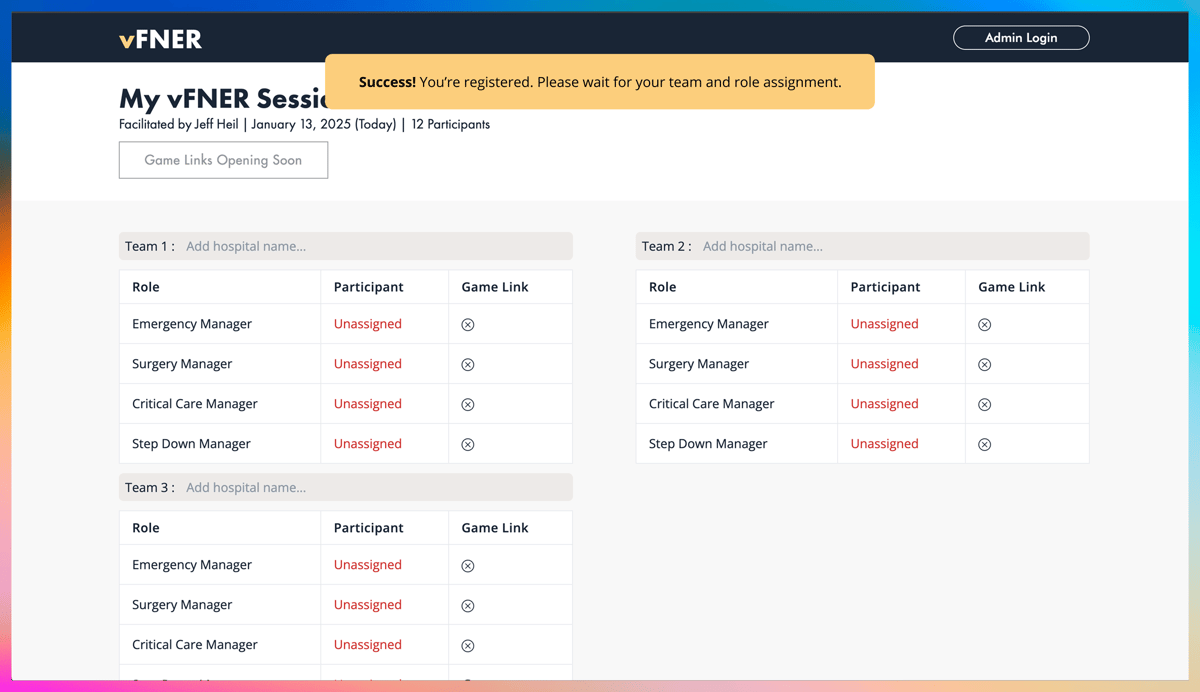Click Surgery Manager role in Team 1
This screenshot has width=1200, height=692.
point(182,364)
